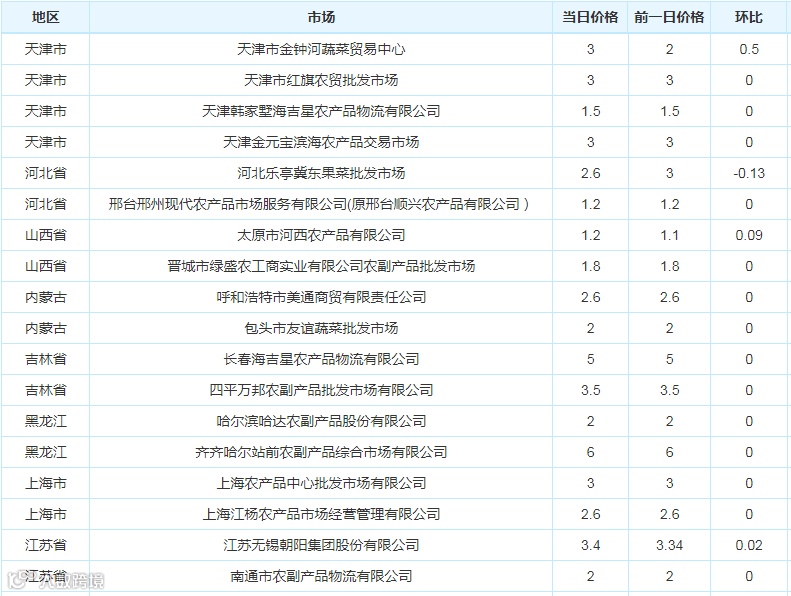791x596 pixels.
Task: Click 当日价格 6 in 齐齐哈尔 row
Action: pos(590,452)
